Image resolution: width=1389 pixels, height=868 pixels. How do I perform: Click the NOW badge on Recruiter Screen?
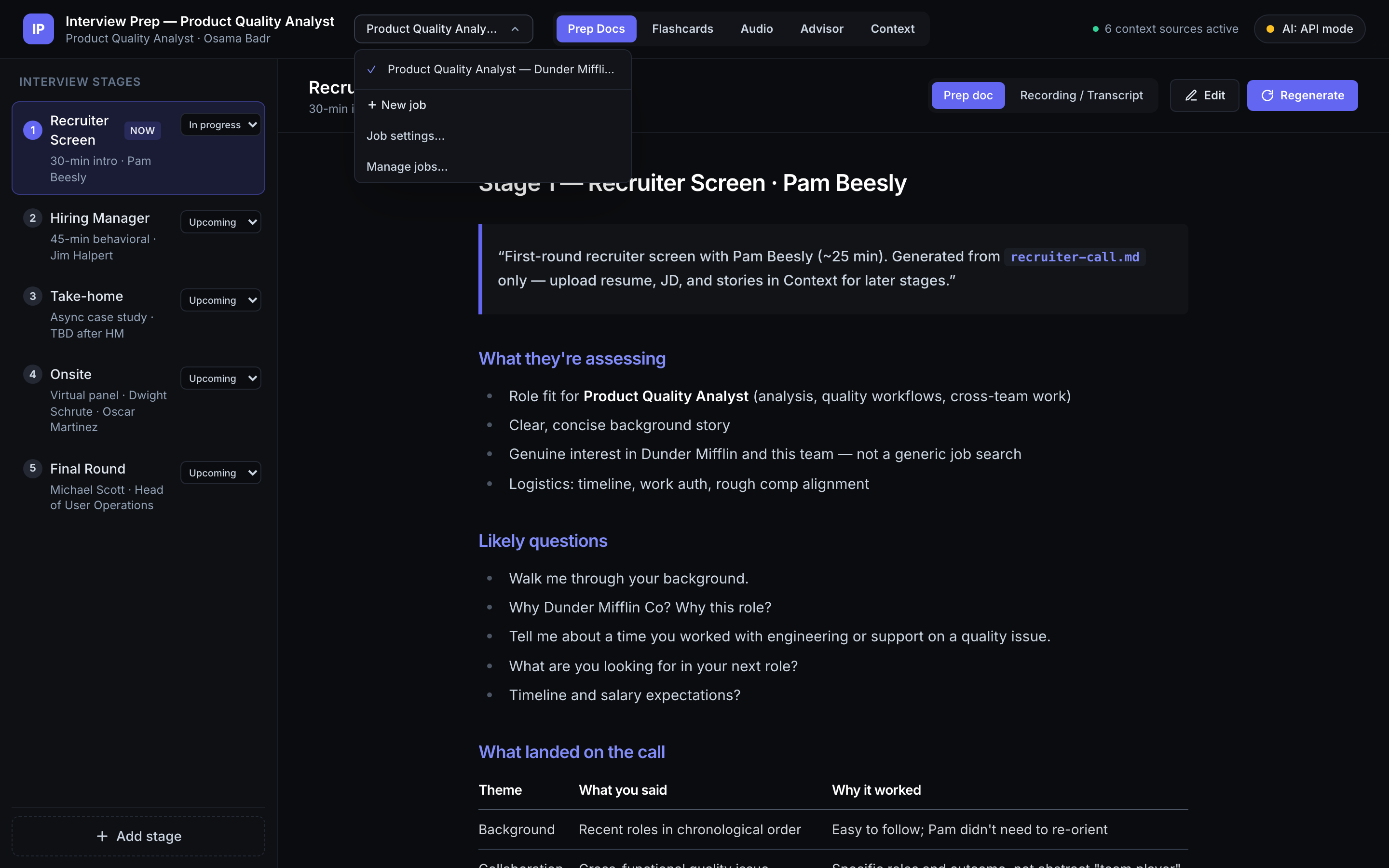click(x=142, y=130)
